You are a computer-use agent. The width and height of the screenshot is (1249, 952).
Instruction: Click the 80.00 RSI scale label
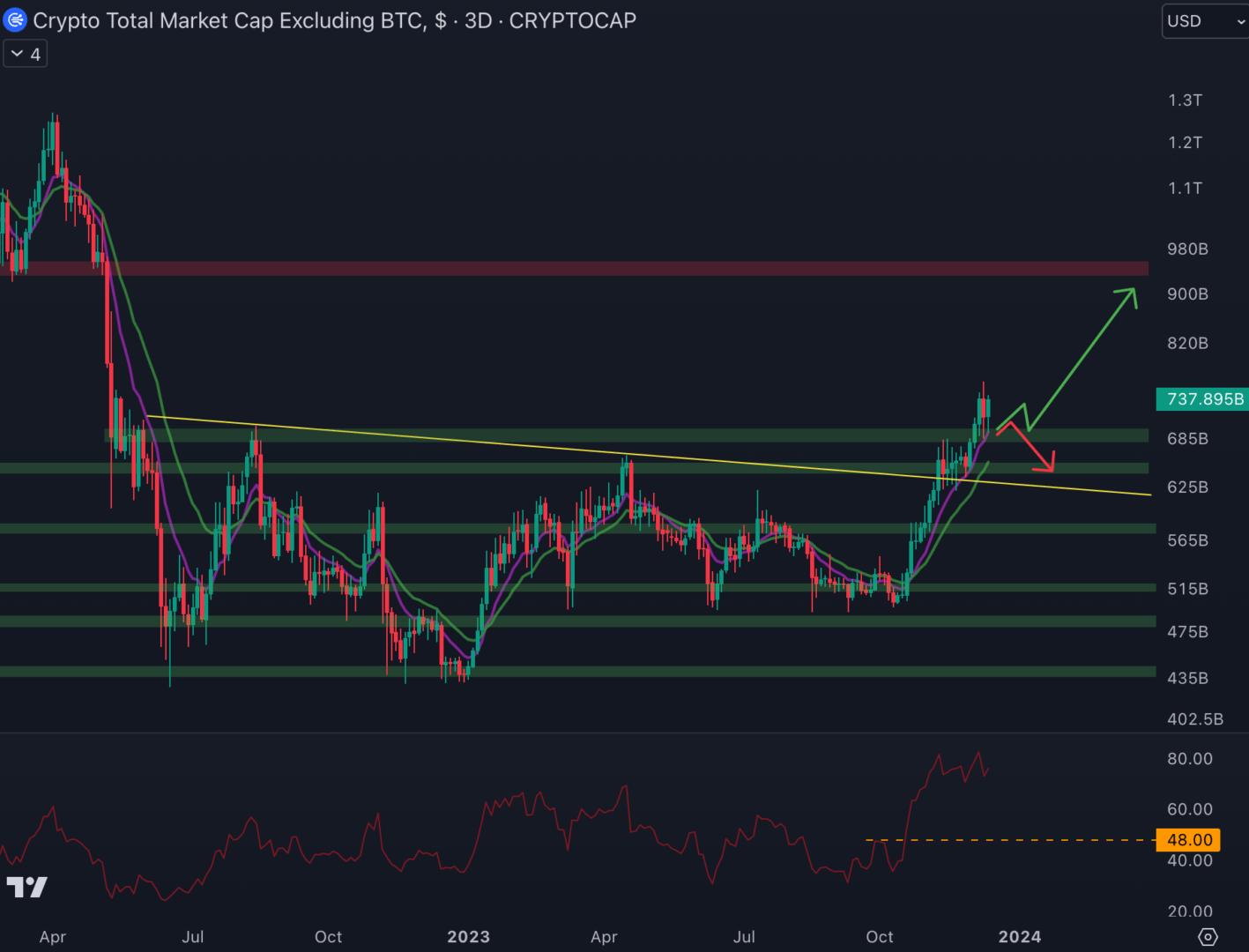click(1189, 759)
